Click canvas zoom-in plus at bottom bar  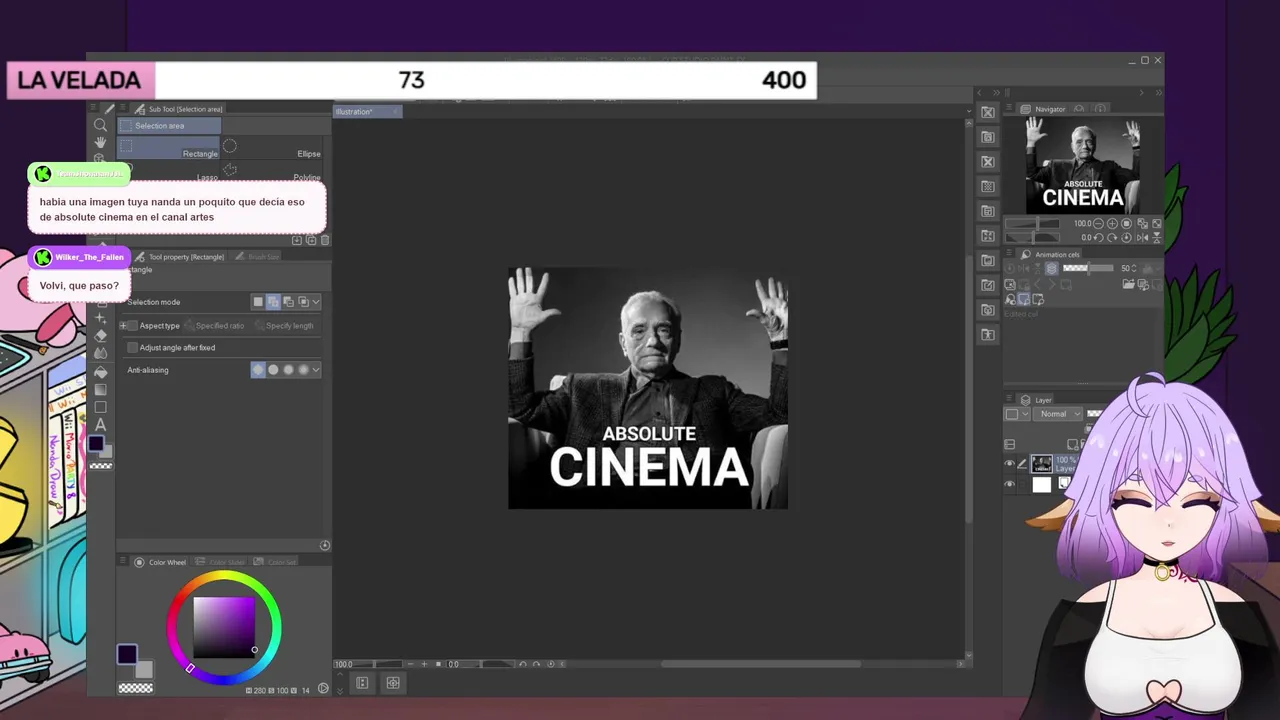pos(424,664)
